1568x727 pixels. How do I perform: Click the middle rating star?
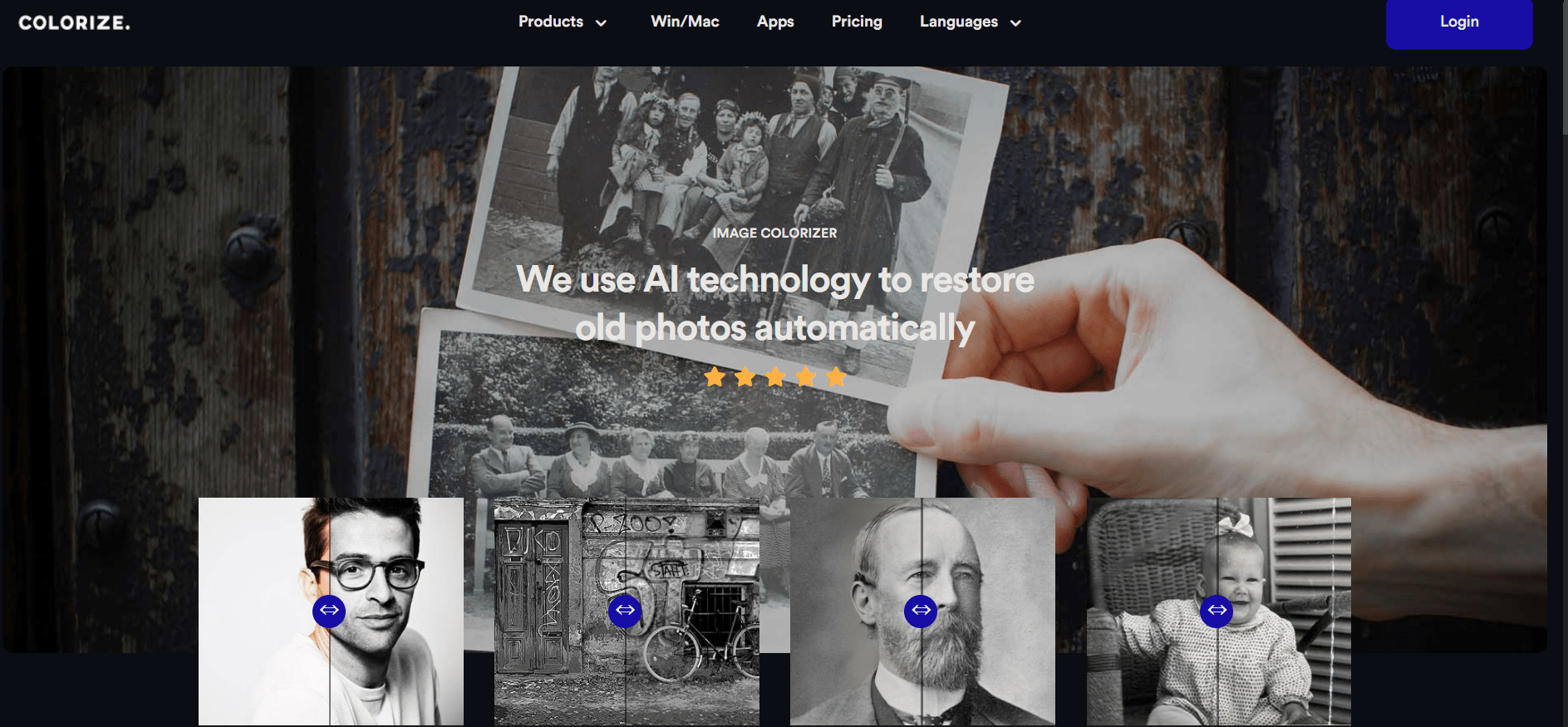point(775,377)
